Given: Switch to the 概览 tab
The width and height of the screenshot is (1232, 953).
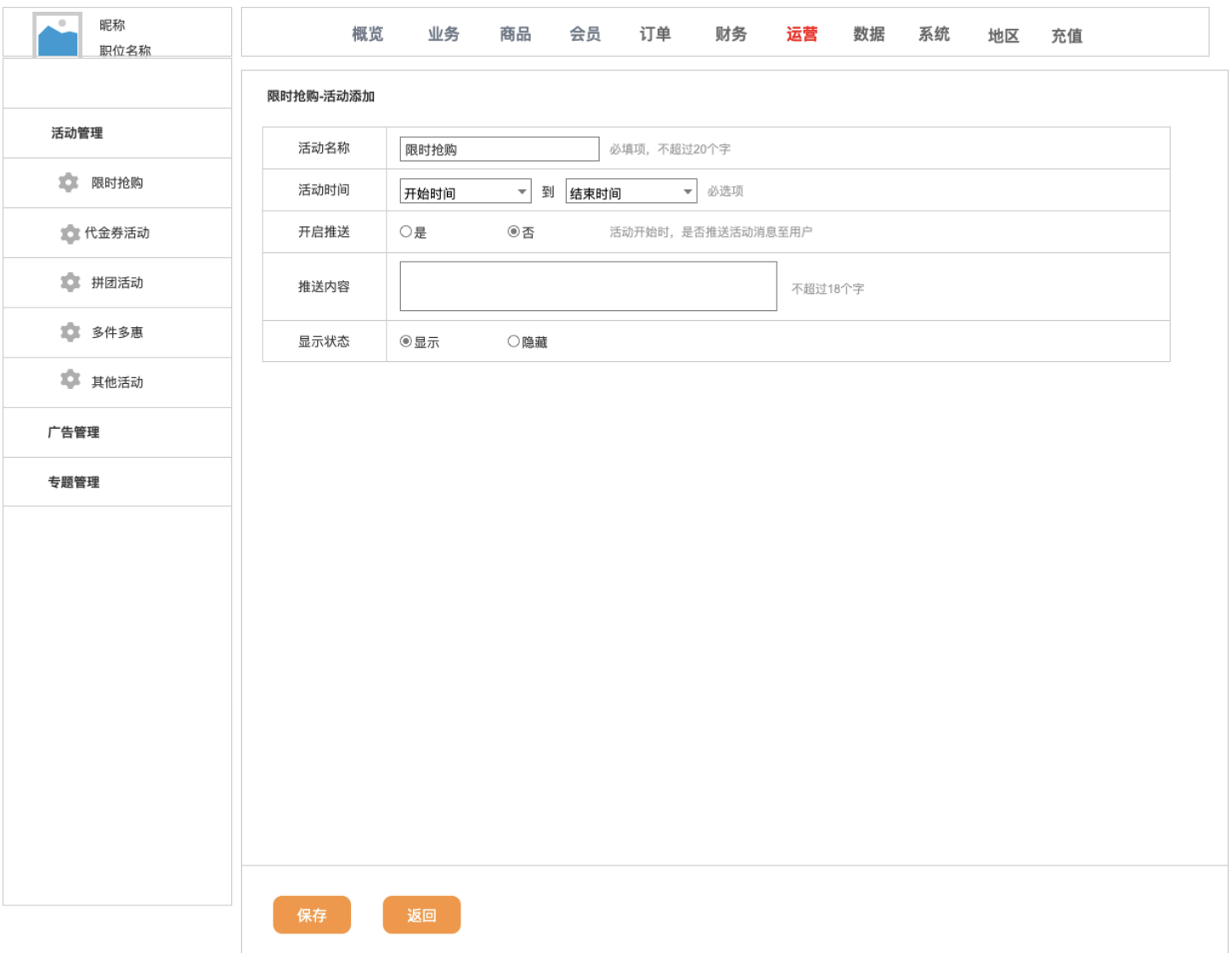Looking at the screenshot, I should (368, 34).
